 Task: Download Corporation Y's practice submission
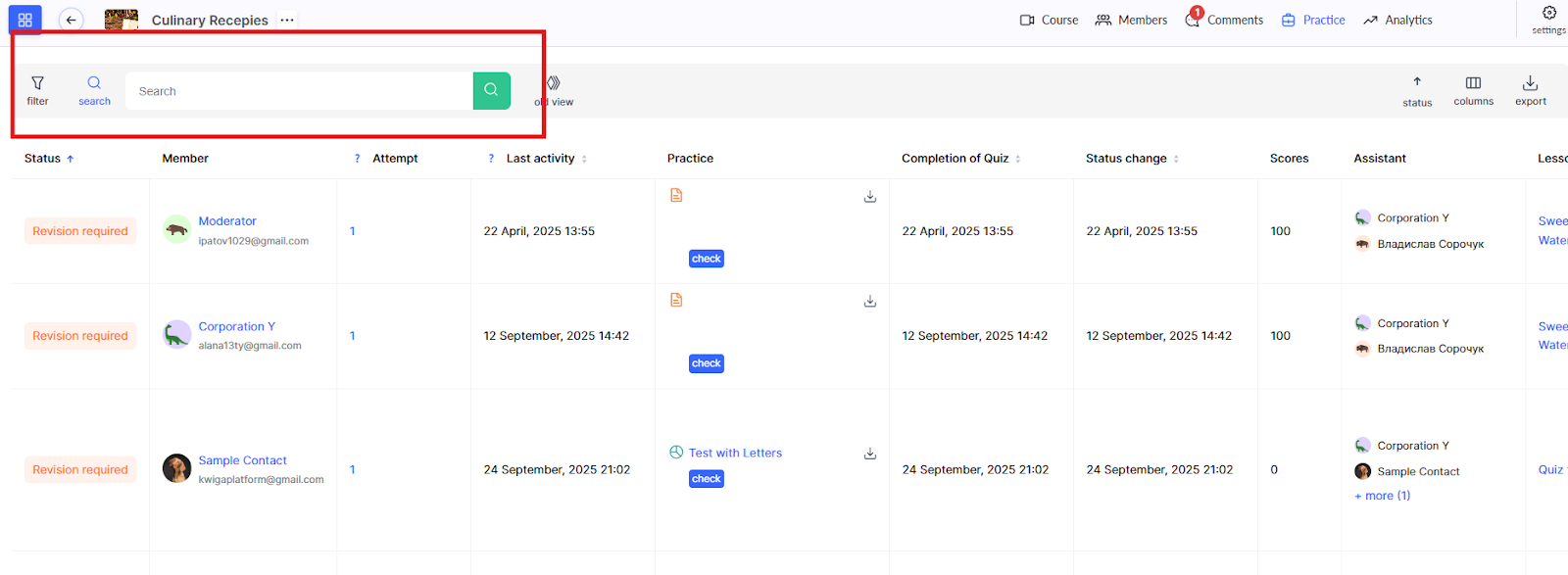pyautogui.click(x=869, y=302)
